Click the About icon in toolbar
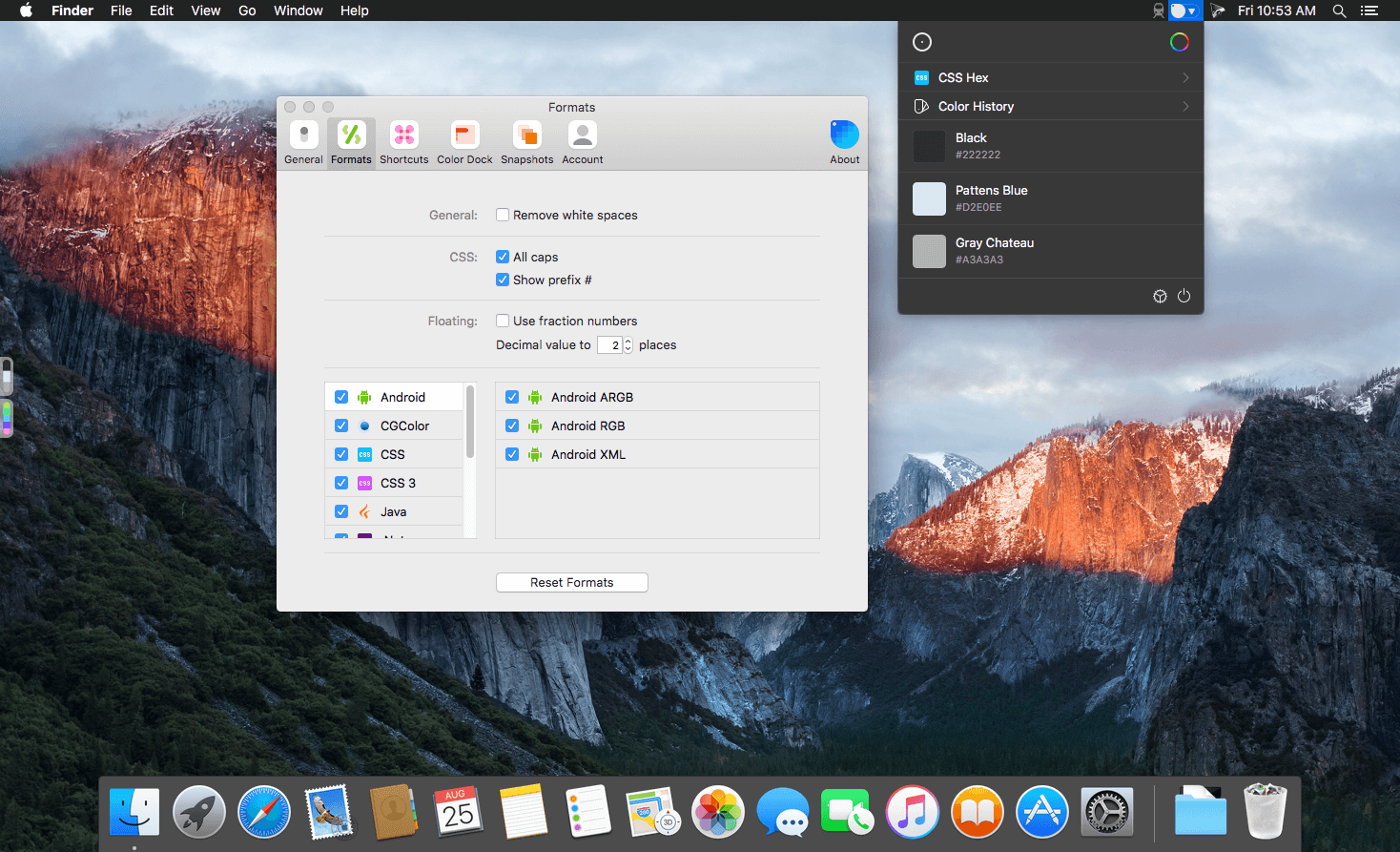This screenshot has height=852, width=1400. (844, 142)
